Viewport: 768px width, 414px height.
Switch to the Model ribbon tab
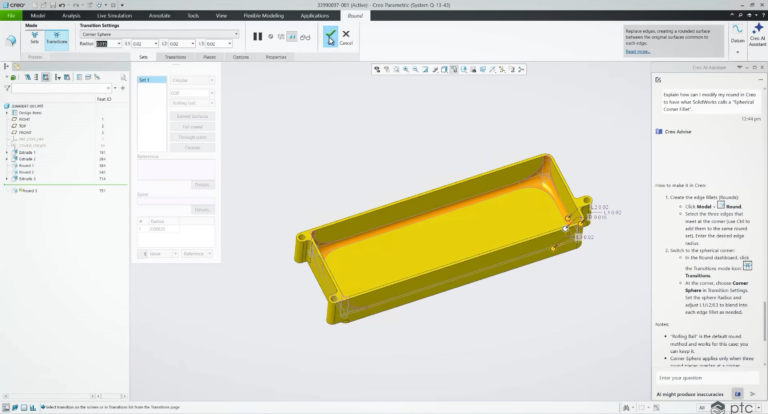point(38,16)
